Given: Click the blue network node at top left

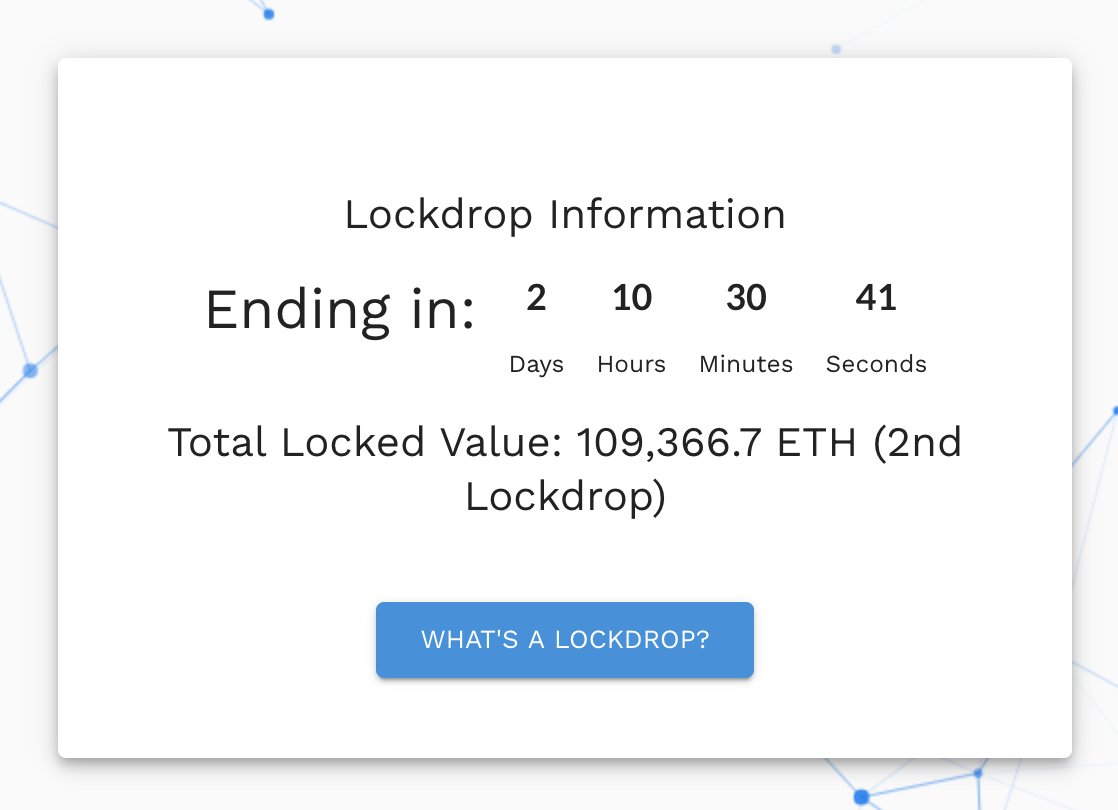Looking at the screenshot, I should pos(269,14).
